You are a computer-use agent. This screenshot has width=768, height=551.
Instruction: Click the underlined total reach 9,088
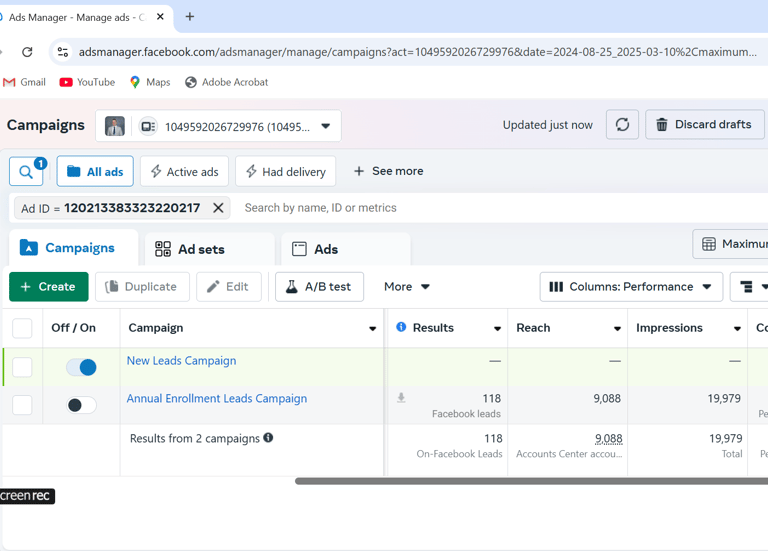[609, 439]
